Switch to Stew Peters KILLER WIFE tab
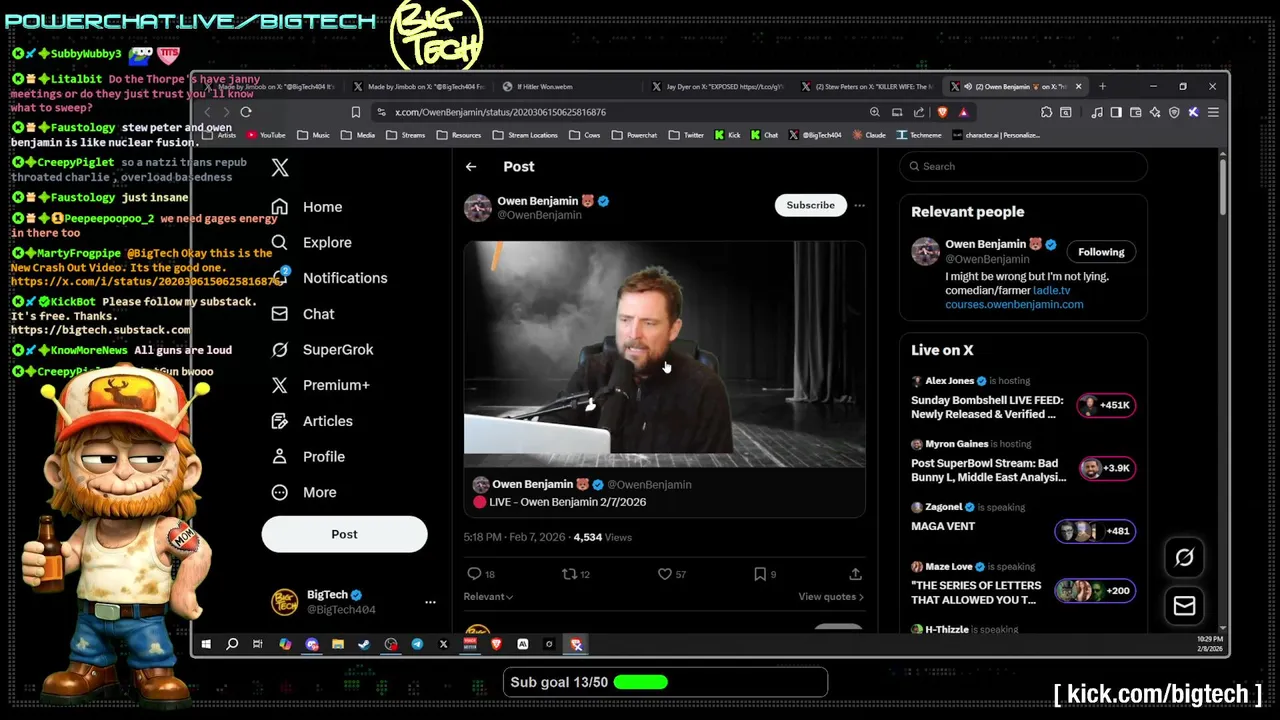Viewport: 1280px width, 720px height. (868, 87)
